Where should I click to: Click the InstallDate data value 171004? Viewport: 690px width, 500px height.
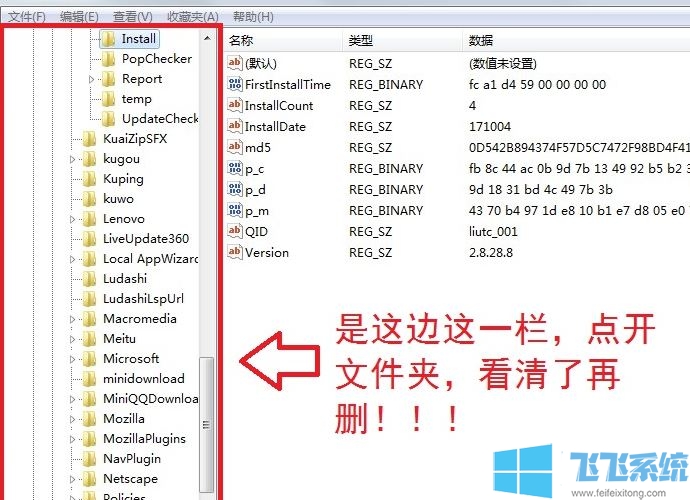tap(490, 127)
